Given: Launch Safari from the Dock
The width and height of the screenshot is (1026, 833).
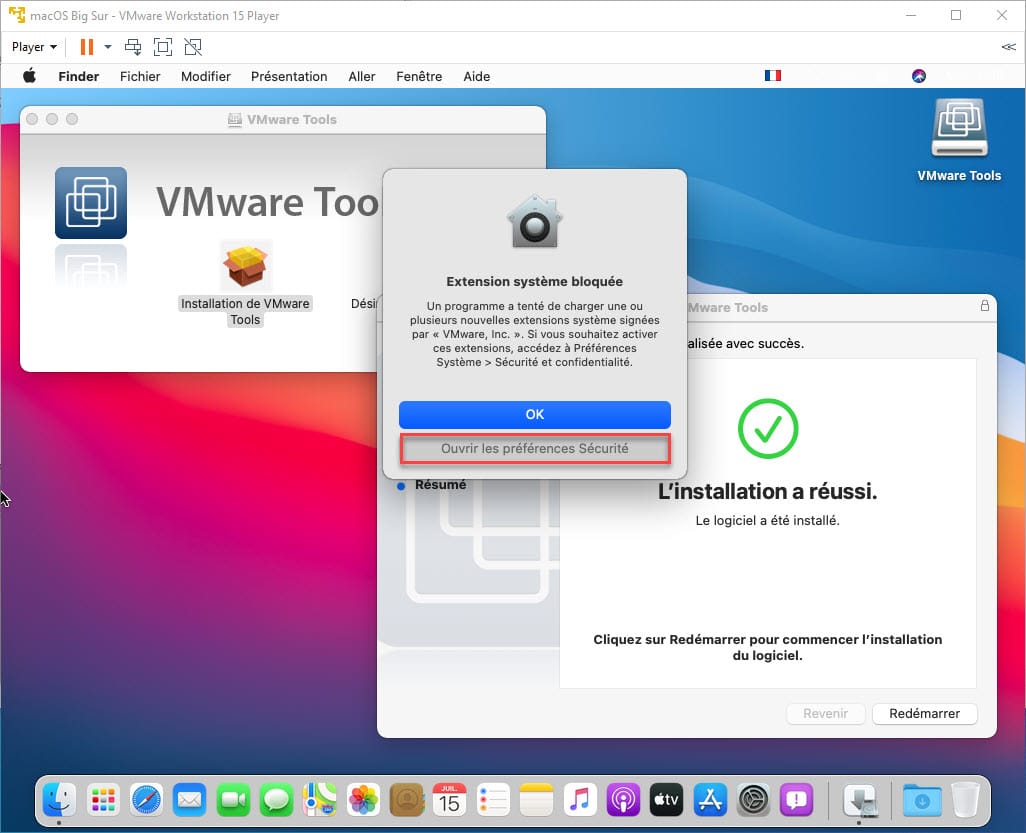Looking at the screenshot, I should click(146, 800).
